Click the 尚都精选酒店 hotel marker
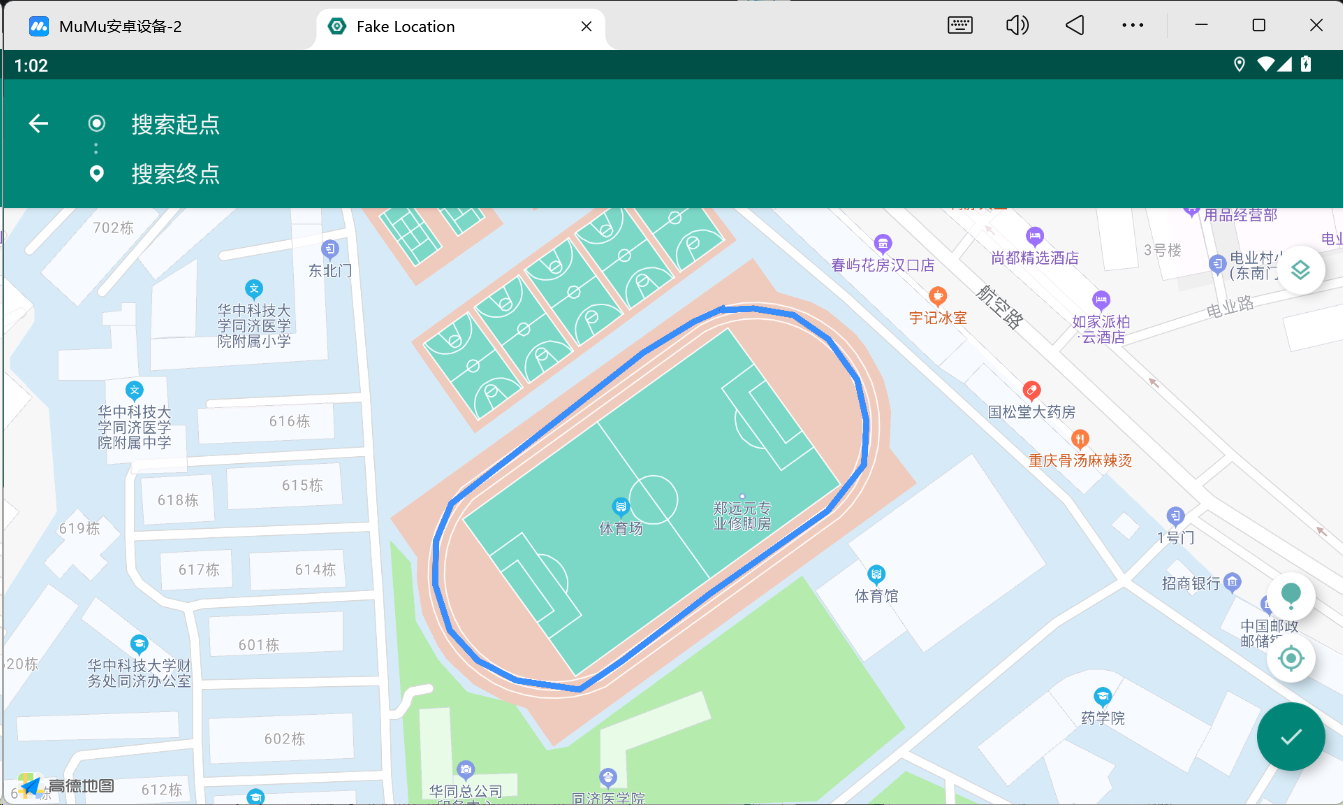The width and height of the screenshot is (1343, 805). click(1034, 236)
